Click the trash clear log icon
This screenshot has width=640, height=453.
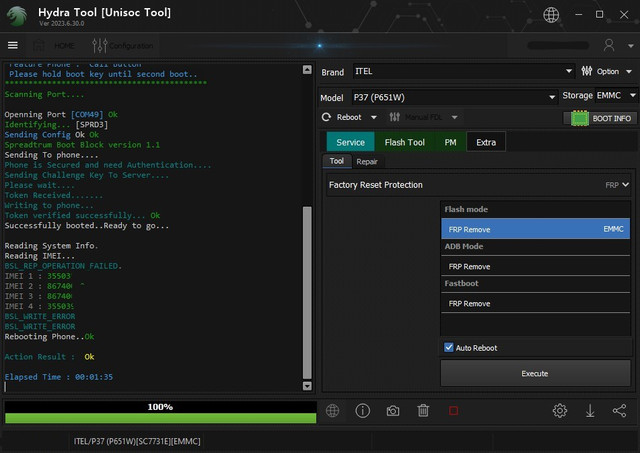(x=423, y=411)
